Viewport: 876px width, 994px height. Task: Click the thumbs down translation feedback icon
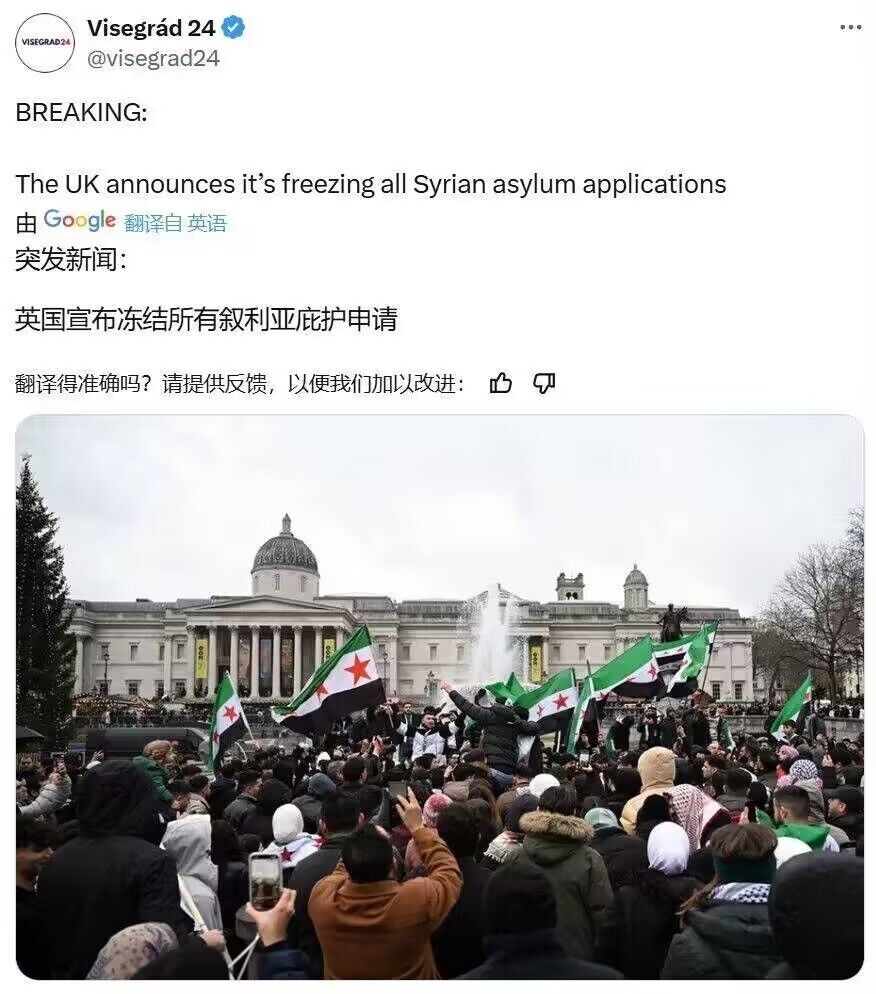[x=544, y=383]
